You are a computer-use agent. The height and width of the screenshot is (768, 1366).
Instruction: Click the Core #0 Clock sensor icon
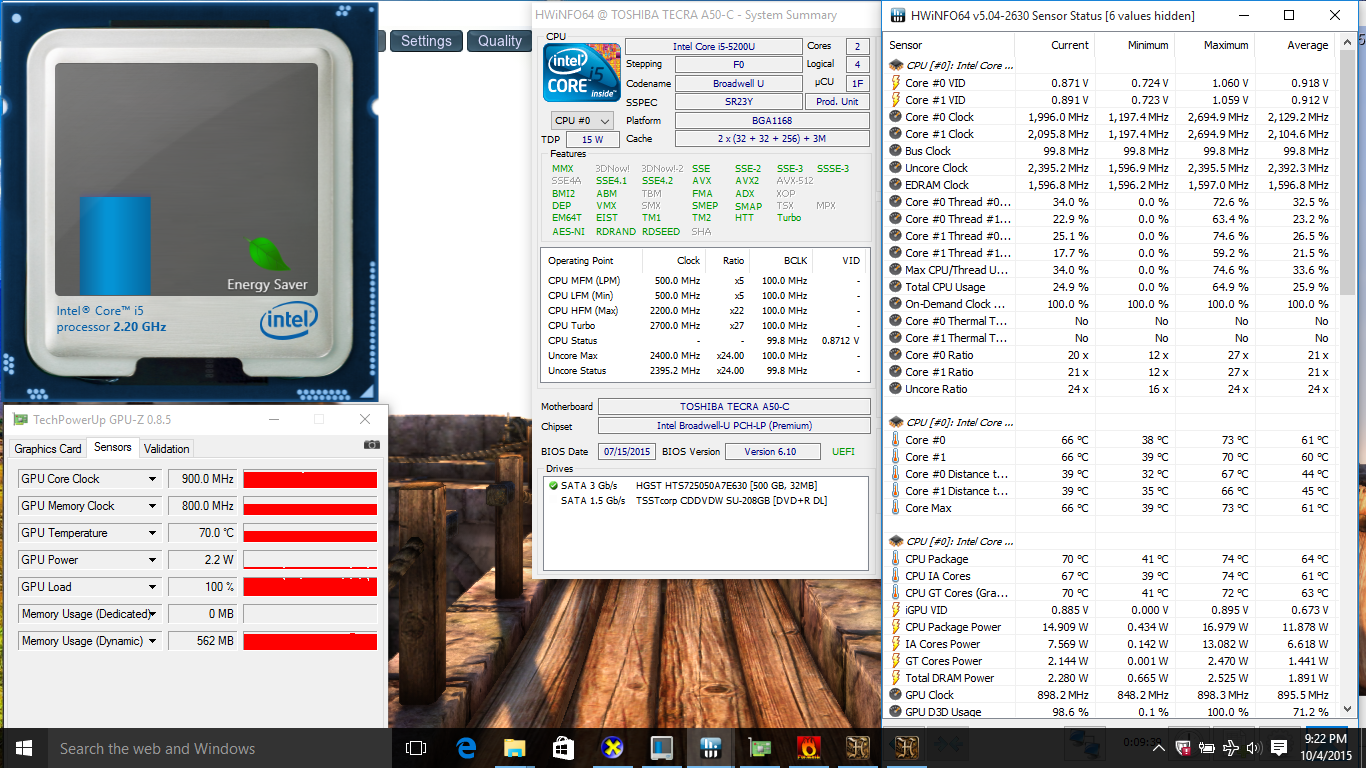pyautogui.click(x=895, y=117)
